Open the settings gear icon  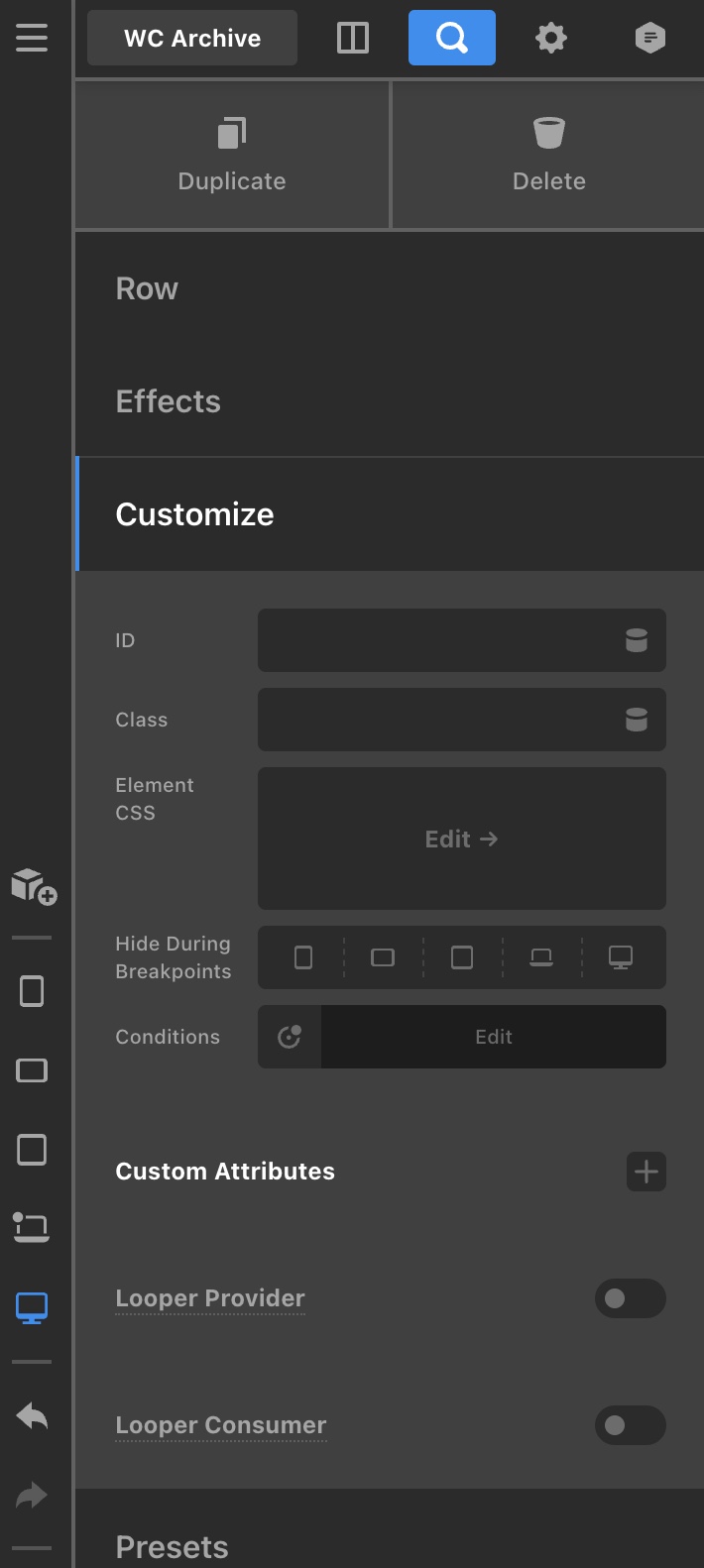click(551, 38)
